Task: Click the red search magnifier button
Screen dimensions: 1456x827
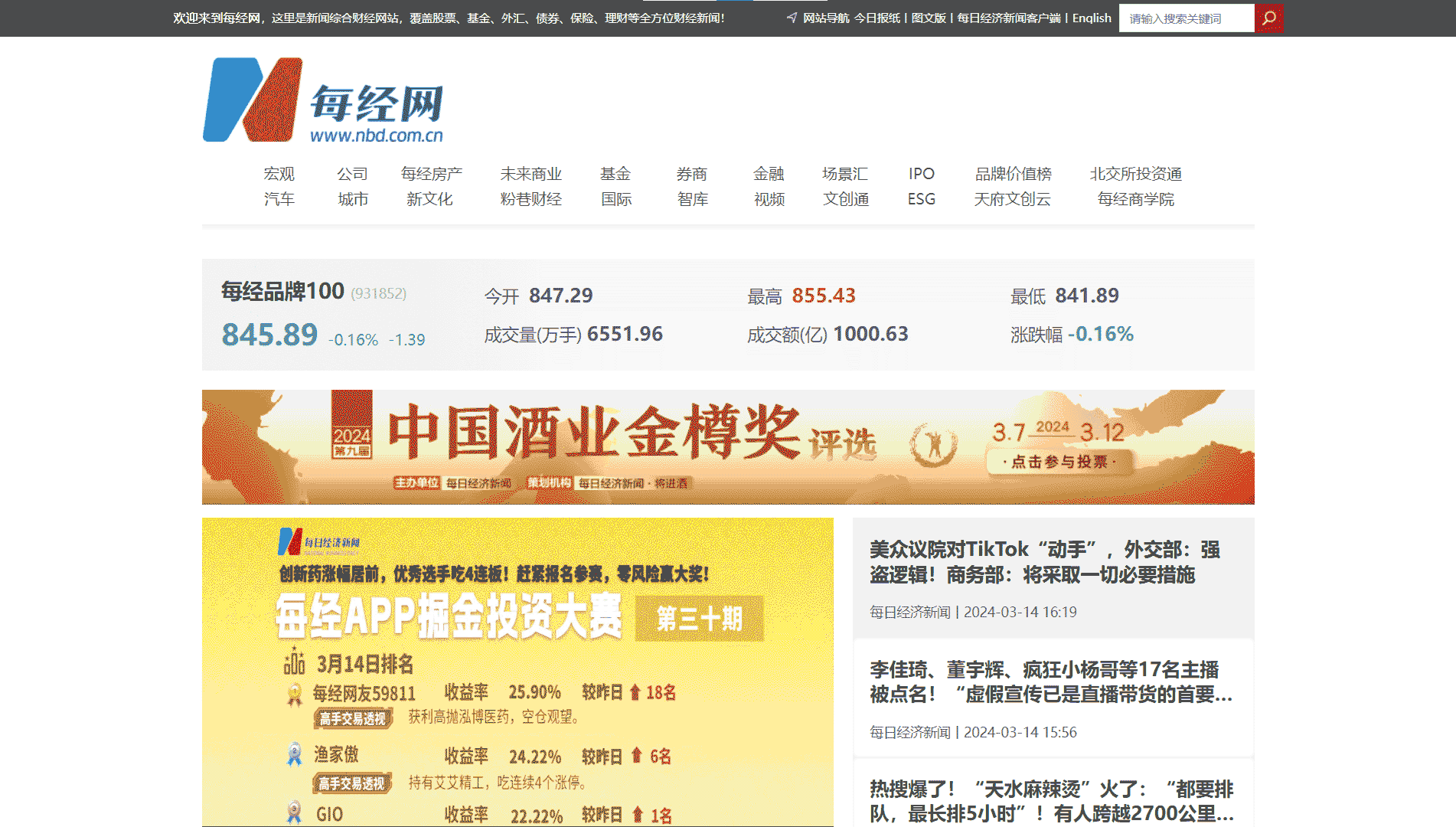Action: point(1269,18)
